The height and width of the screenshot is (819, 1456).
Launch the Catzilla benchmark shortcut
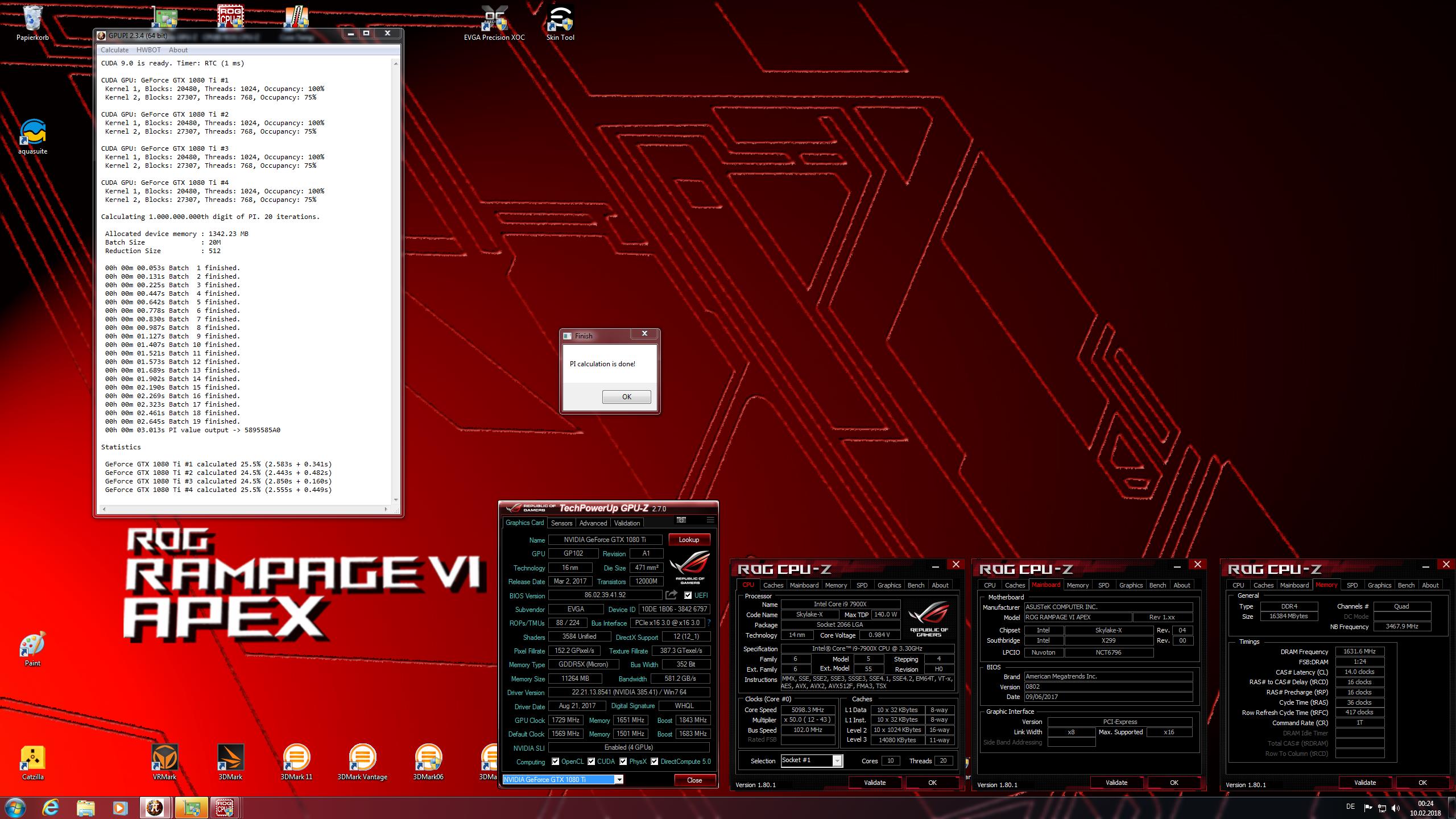coord(32,763)
